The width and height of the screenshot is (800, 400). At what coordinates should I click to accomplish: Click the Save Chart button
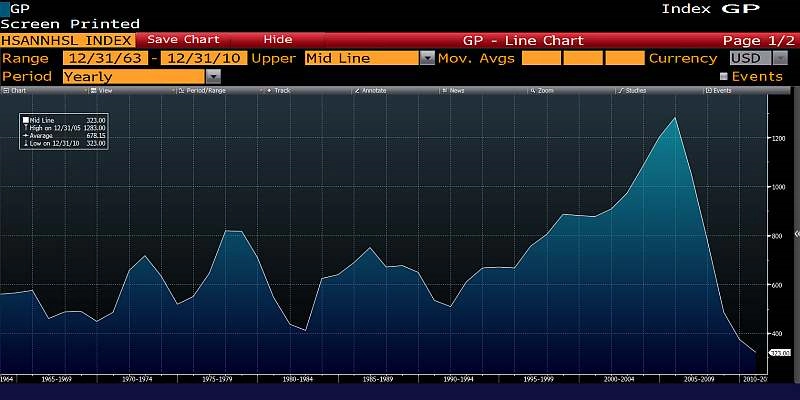(x=183, y=40)
